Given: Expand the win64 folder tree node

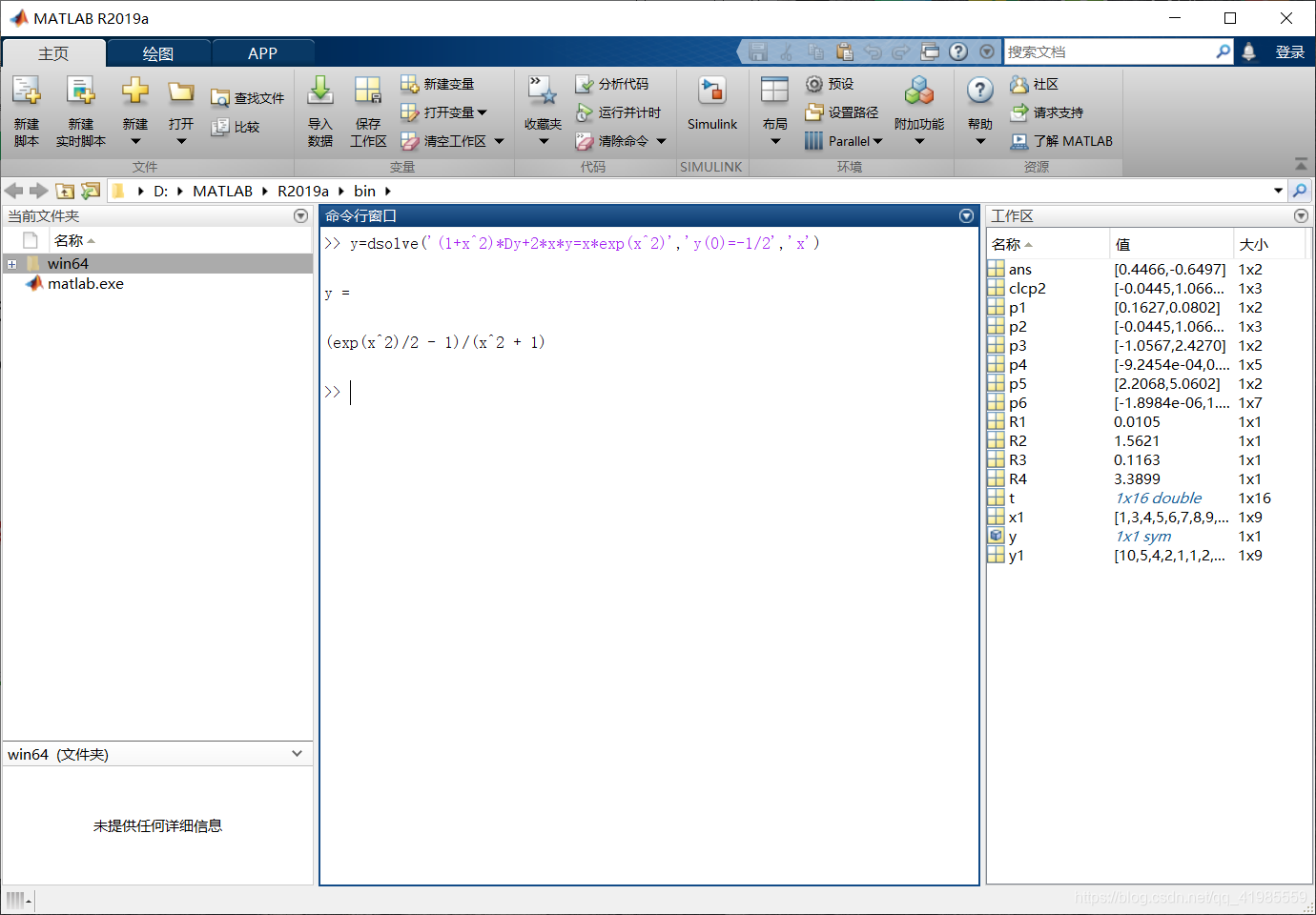Looking at the screenshot, I should 11,264.
